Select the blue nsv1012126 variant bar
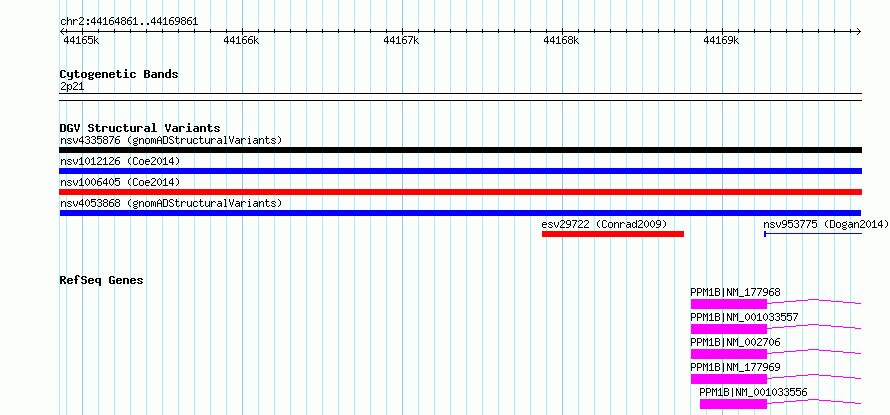The image size is (890, 415). pyautogui.click(x=460, y=171)
